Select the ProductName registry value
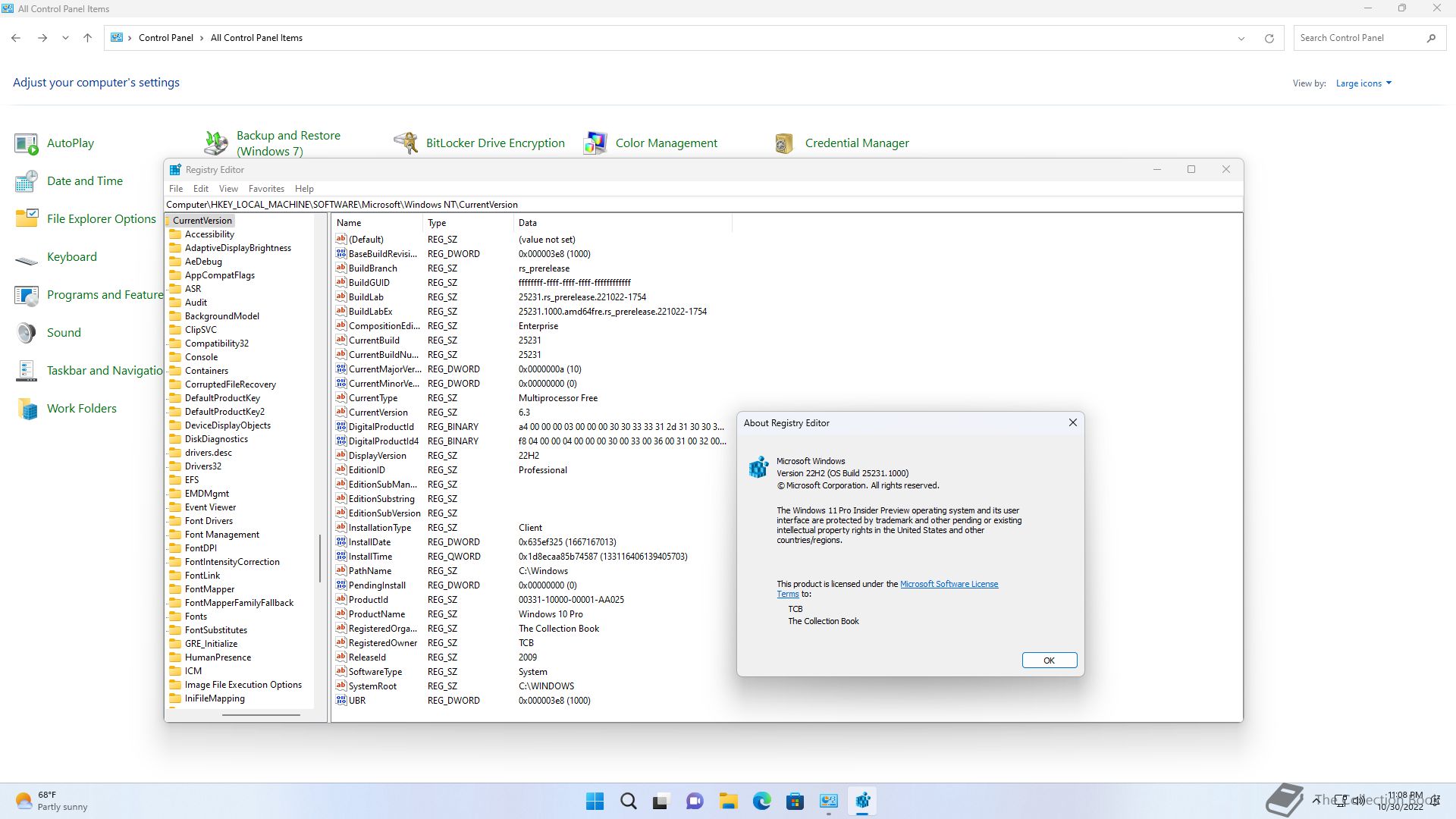The image size is (1456, 819). (x=376, y=614)
